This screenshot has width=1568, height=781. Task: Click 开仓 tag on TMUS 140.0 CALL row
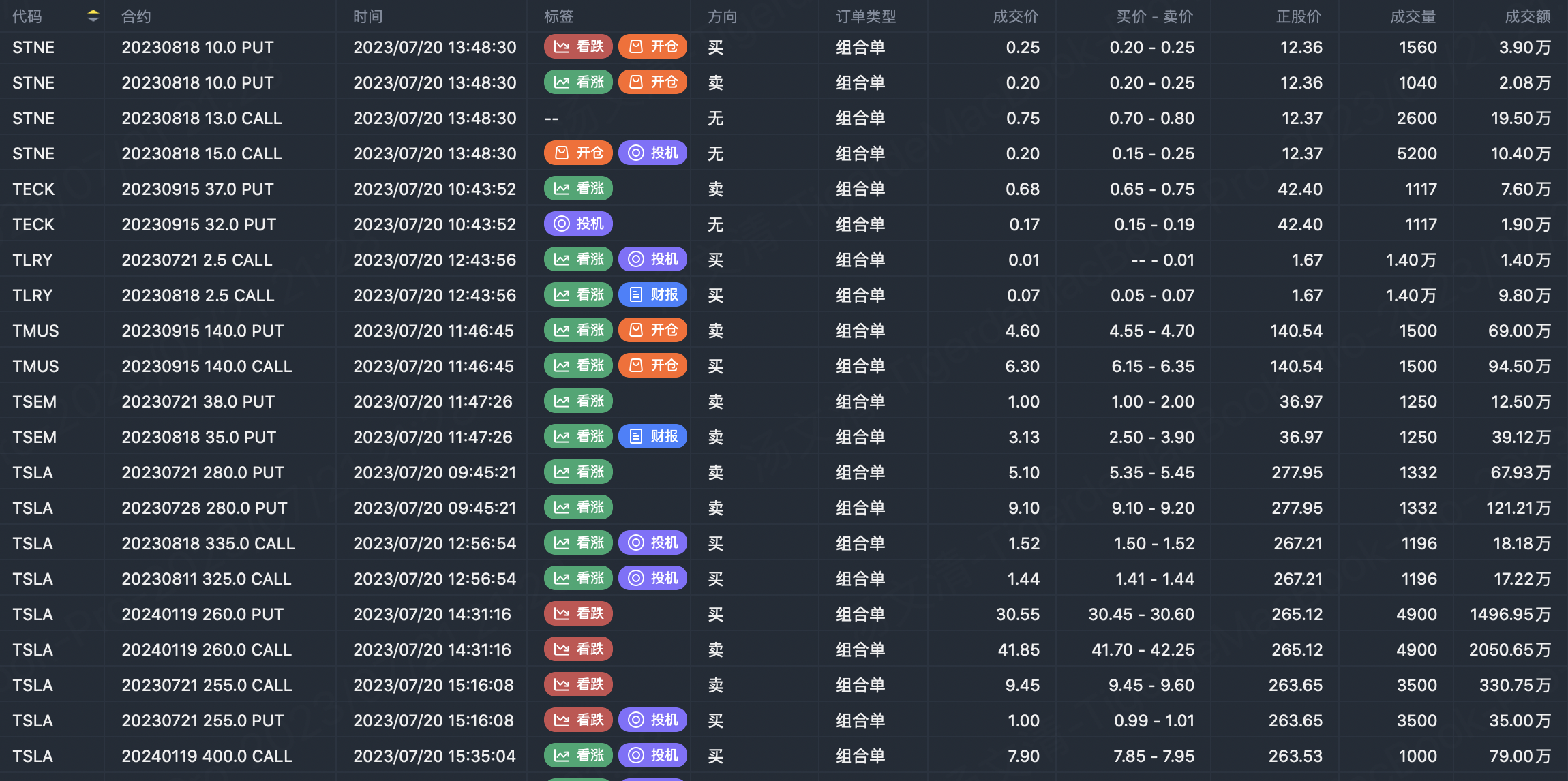point(652,365)
